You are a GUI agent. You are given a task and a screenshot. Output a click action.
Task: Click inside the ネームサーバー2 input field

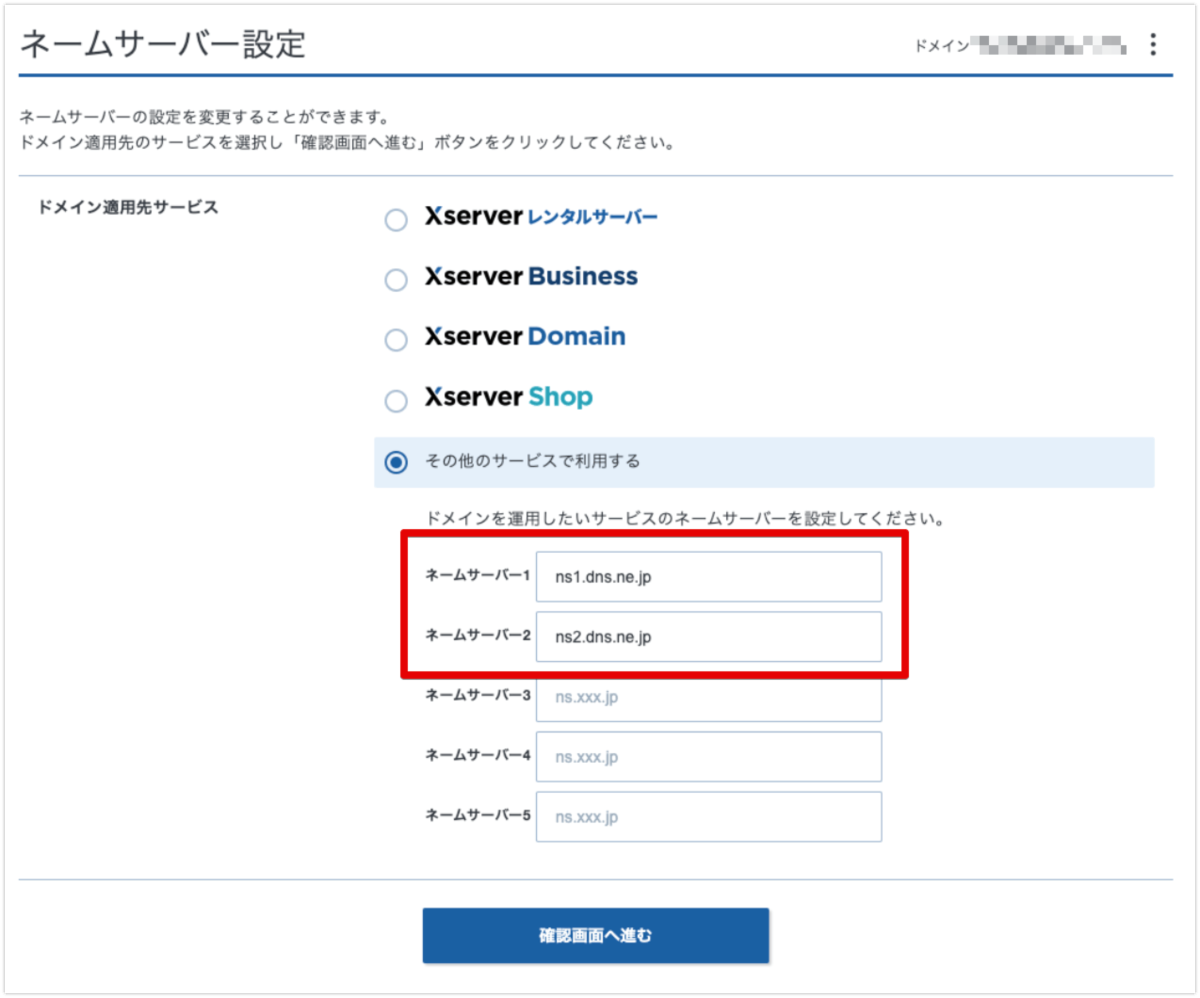708,636
